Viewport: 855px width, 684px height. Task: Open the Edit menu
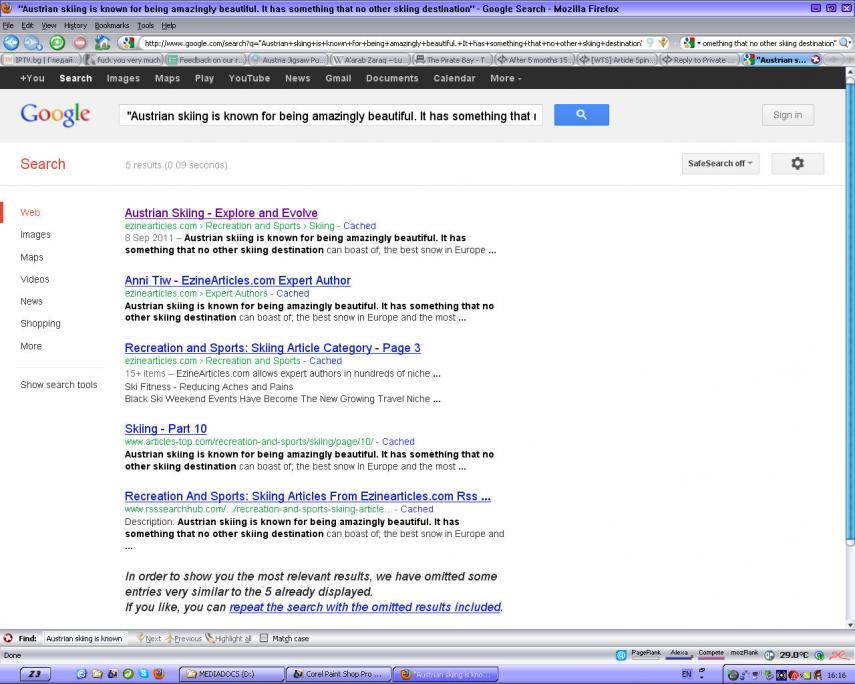(27, 25)
